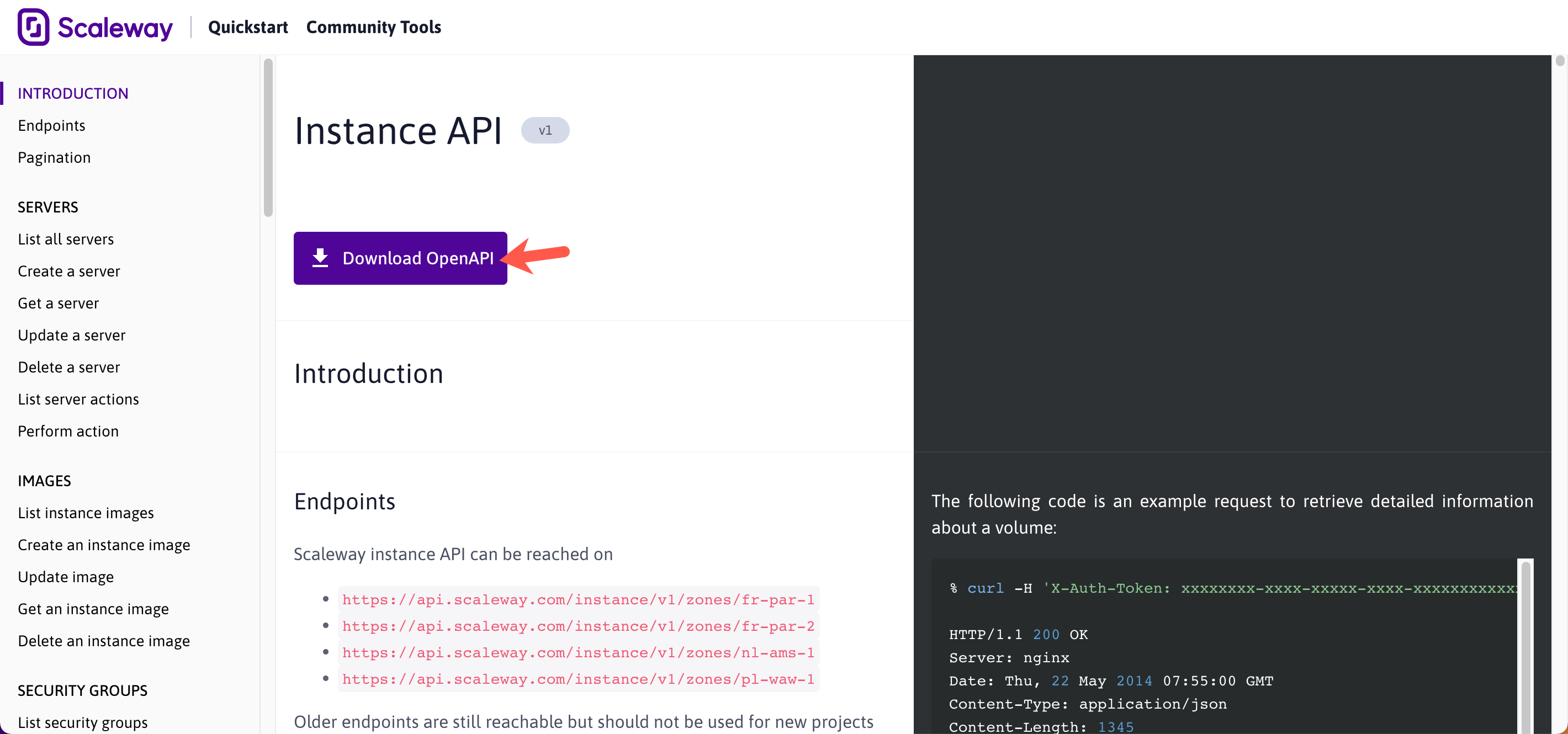This screenshot has width=1568, height=734.
Task: Select Delete an instance image link
Action: [104, 641]
